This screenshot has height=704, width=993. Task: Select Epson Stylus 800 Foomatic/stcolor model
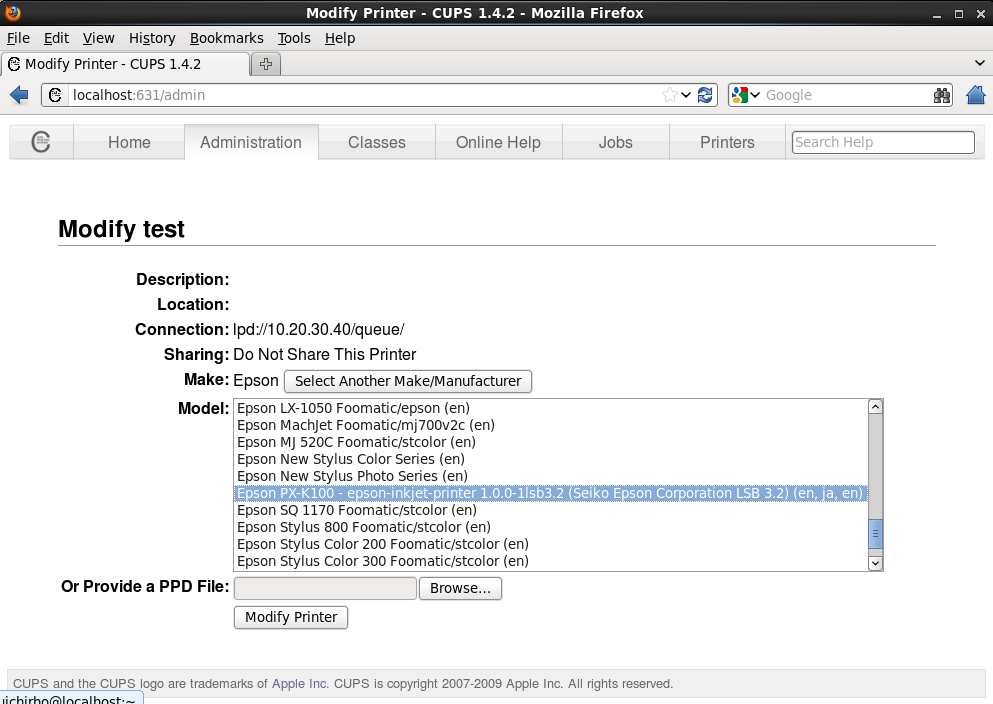click(x=551, y=527)
